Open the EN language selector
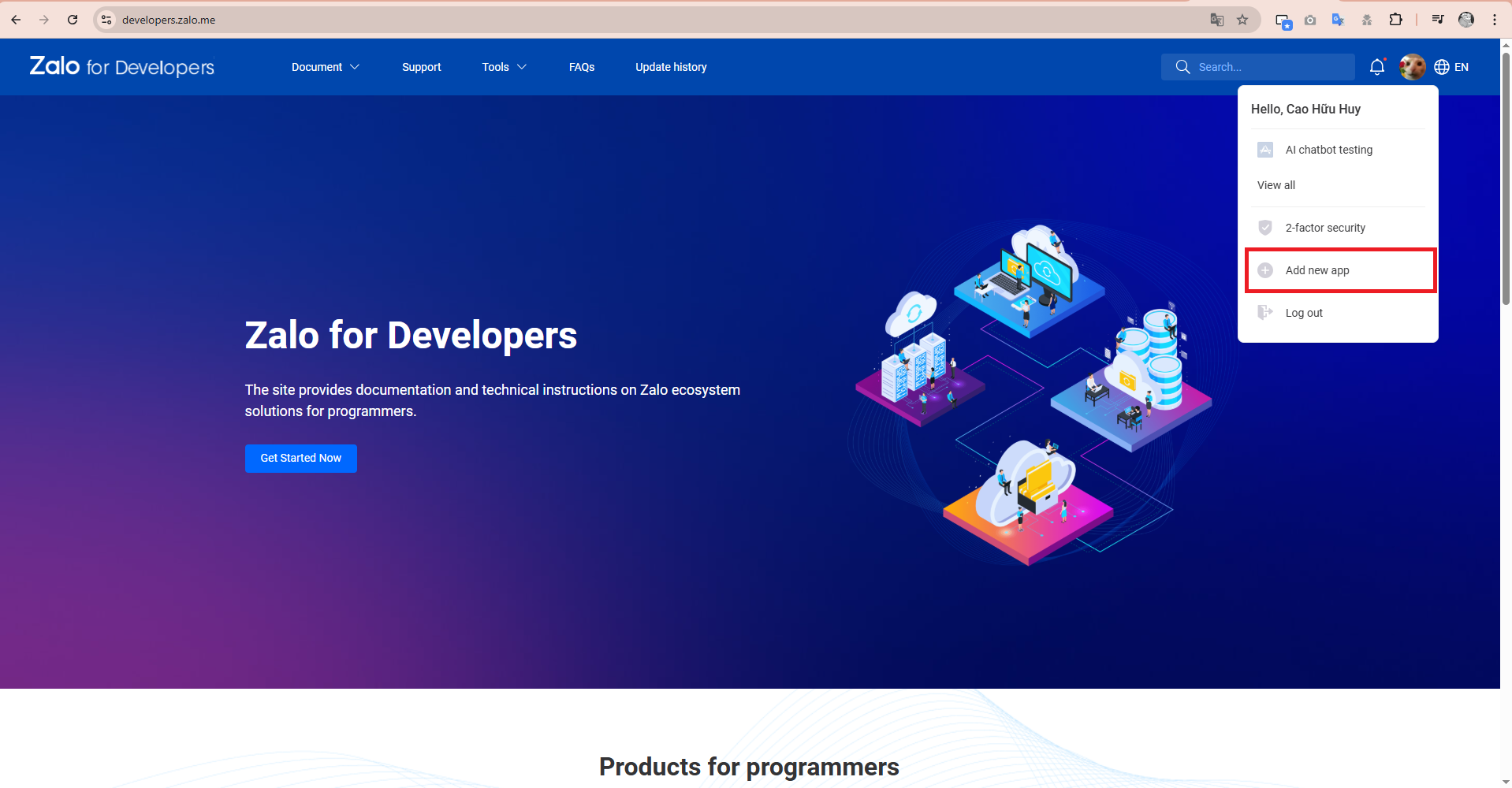The width and height of the screenshot is (1512, 788). pyautogui.click(x=1451, y=67)
